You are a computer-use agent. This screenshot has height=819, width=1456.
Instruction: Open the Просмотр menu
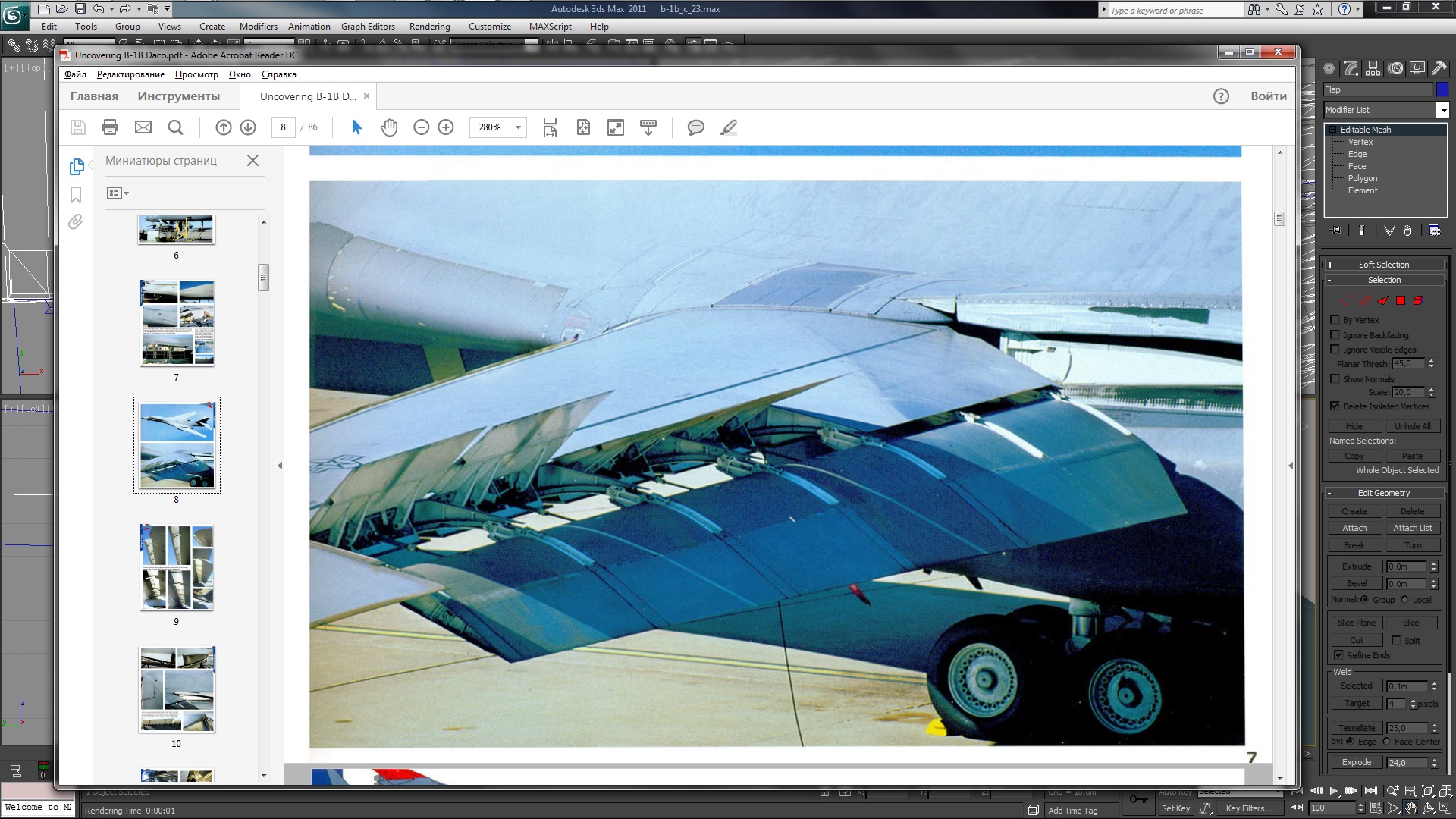point(196,74)
